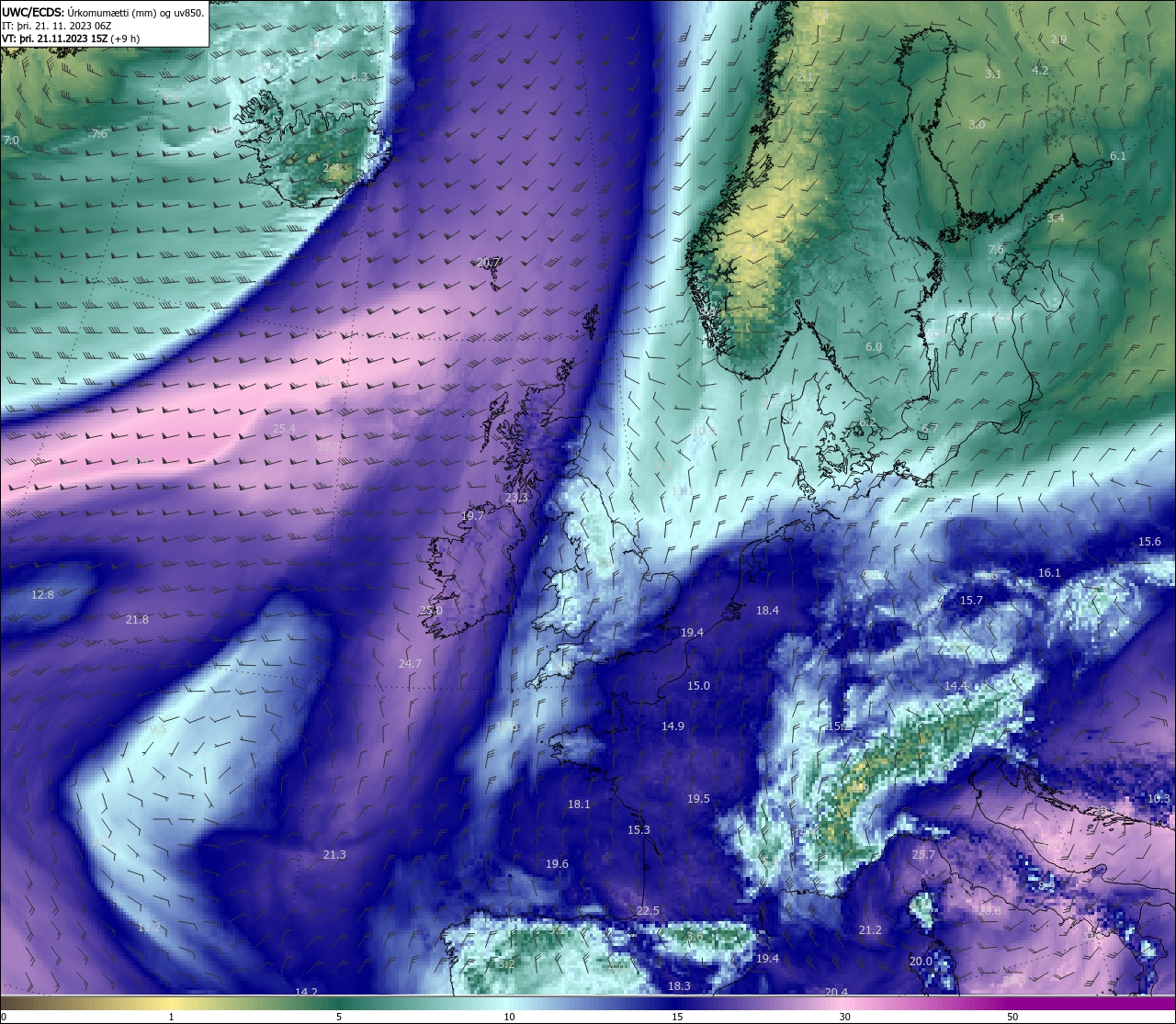Click the 15.3 value on the map
Screen dimensions: 1176x1024
[639, 830]
